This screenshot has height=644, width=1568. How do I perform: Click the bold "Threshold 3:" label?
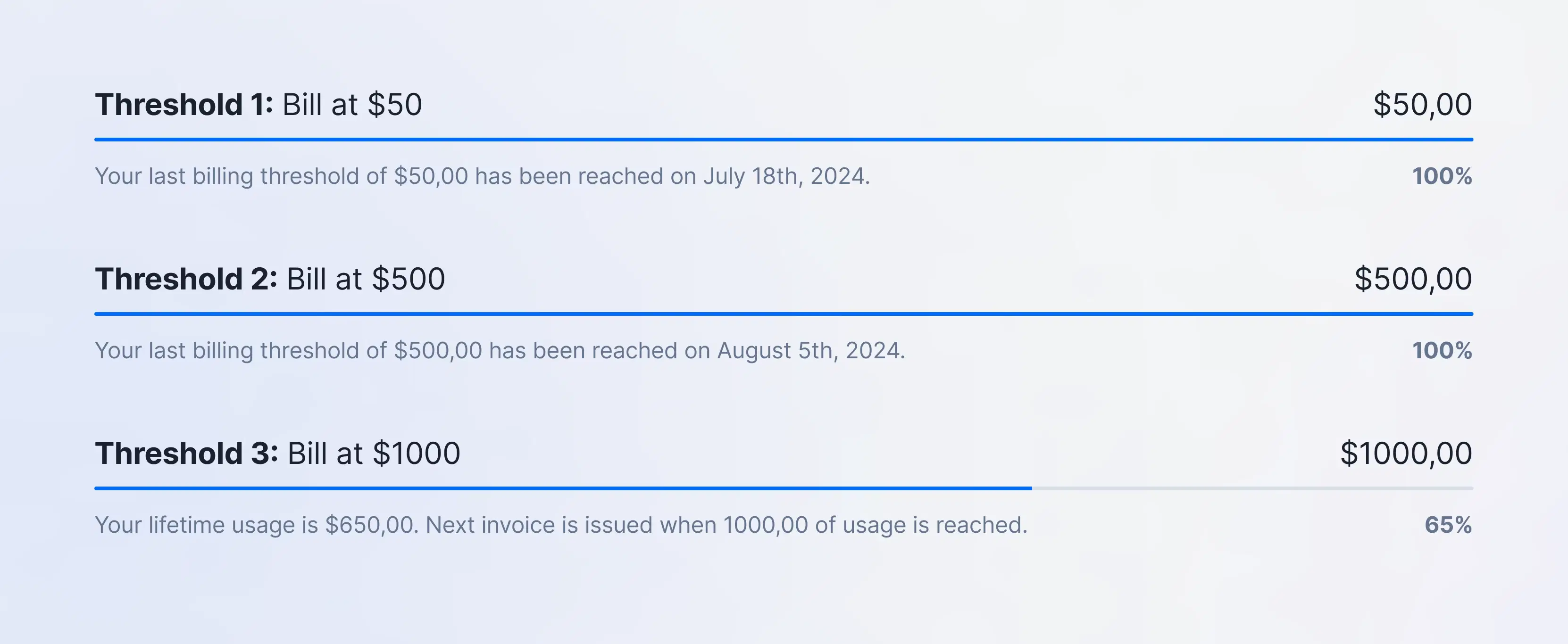tap(186, 454)
